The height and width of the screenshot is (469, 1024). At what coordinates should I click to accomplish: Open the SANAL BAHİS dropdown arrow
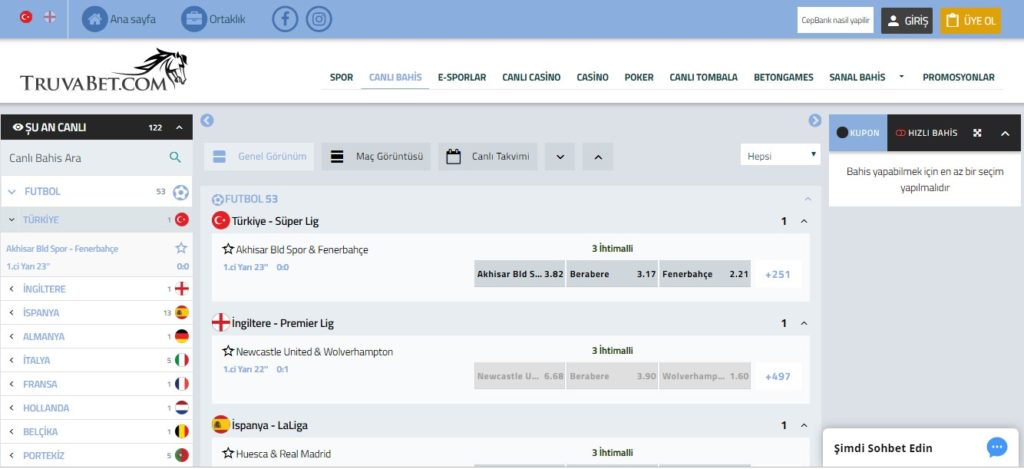coord(901,76)
